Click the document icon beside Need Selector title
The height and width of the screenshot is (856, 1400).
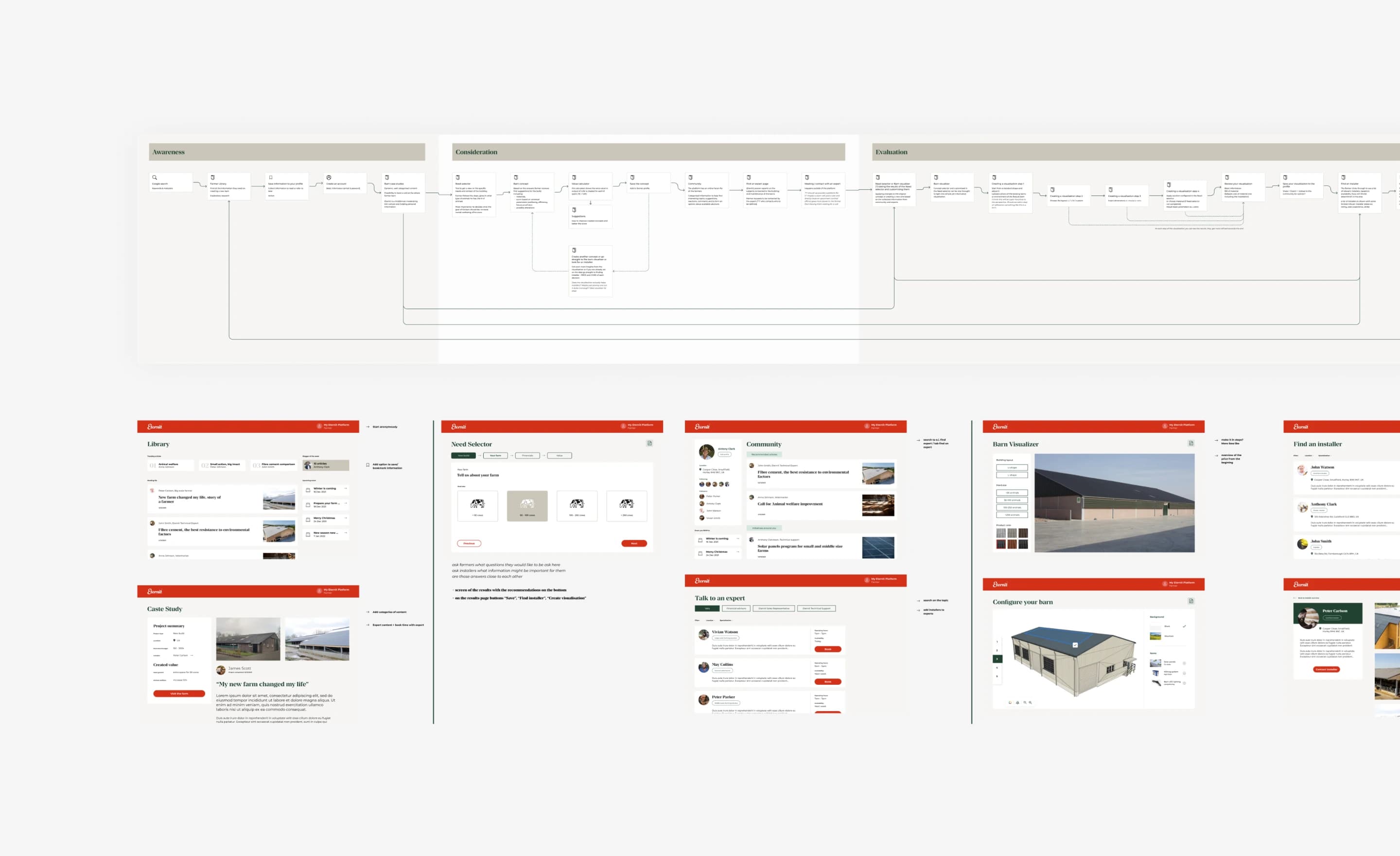pos(649,443)
